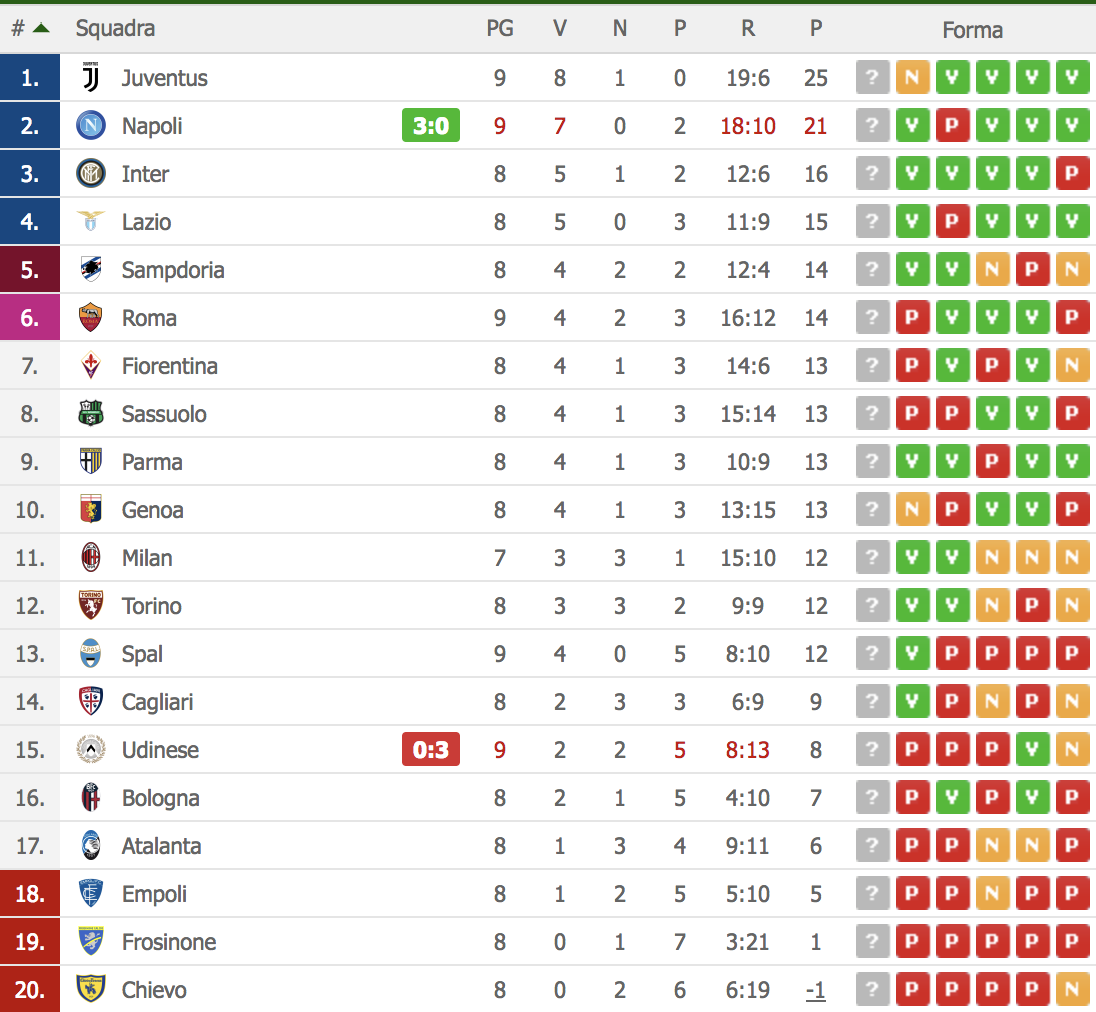
Task: Click the Atalanta team crest
Action: [91, 846]
